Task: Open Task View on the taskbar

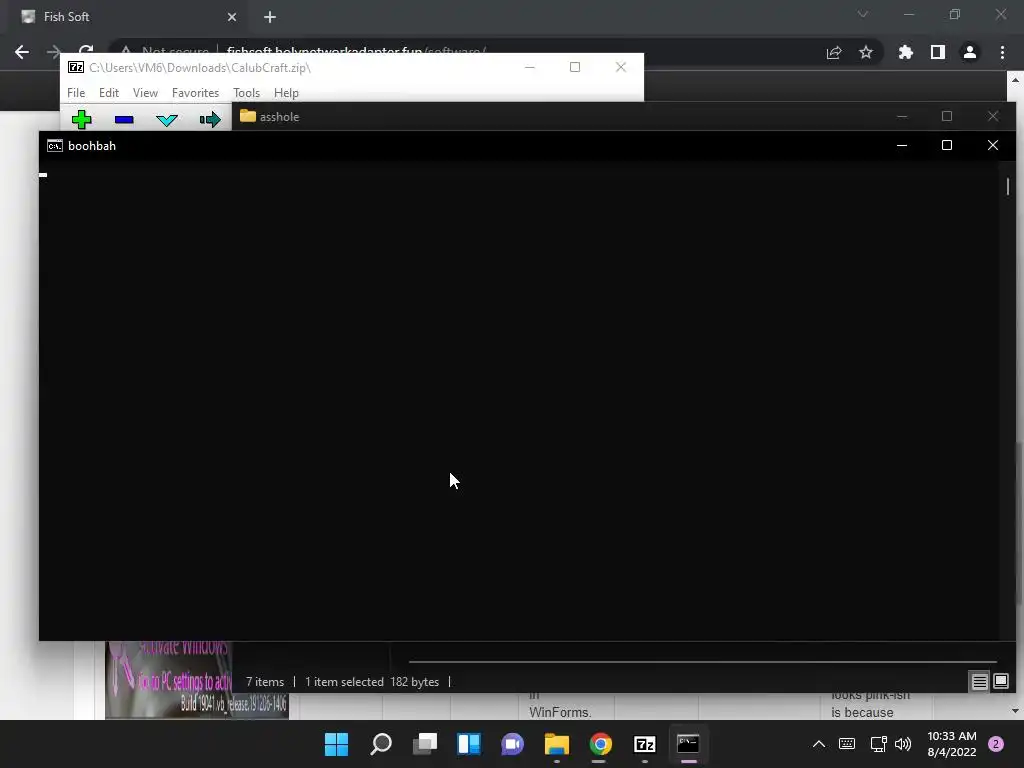Action: click(x=425, y=744)
